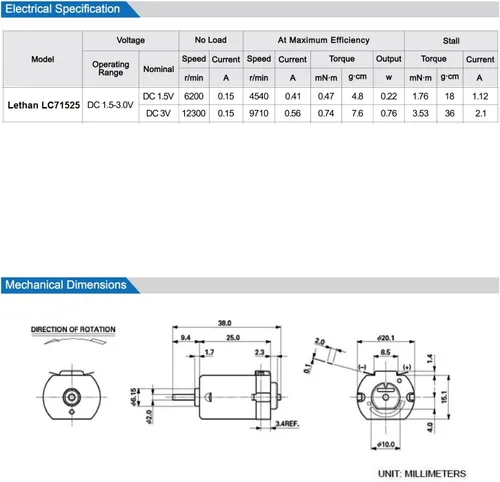Screen dimensions: 500x482
Task: Click the no-load speed value '6200'
Action: click(x=194, y=96)
